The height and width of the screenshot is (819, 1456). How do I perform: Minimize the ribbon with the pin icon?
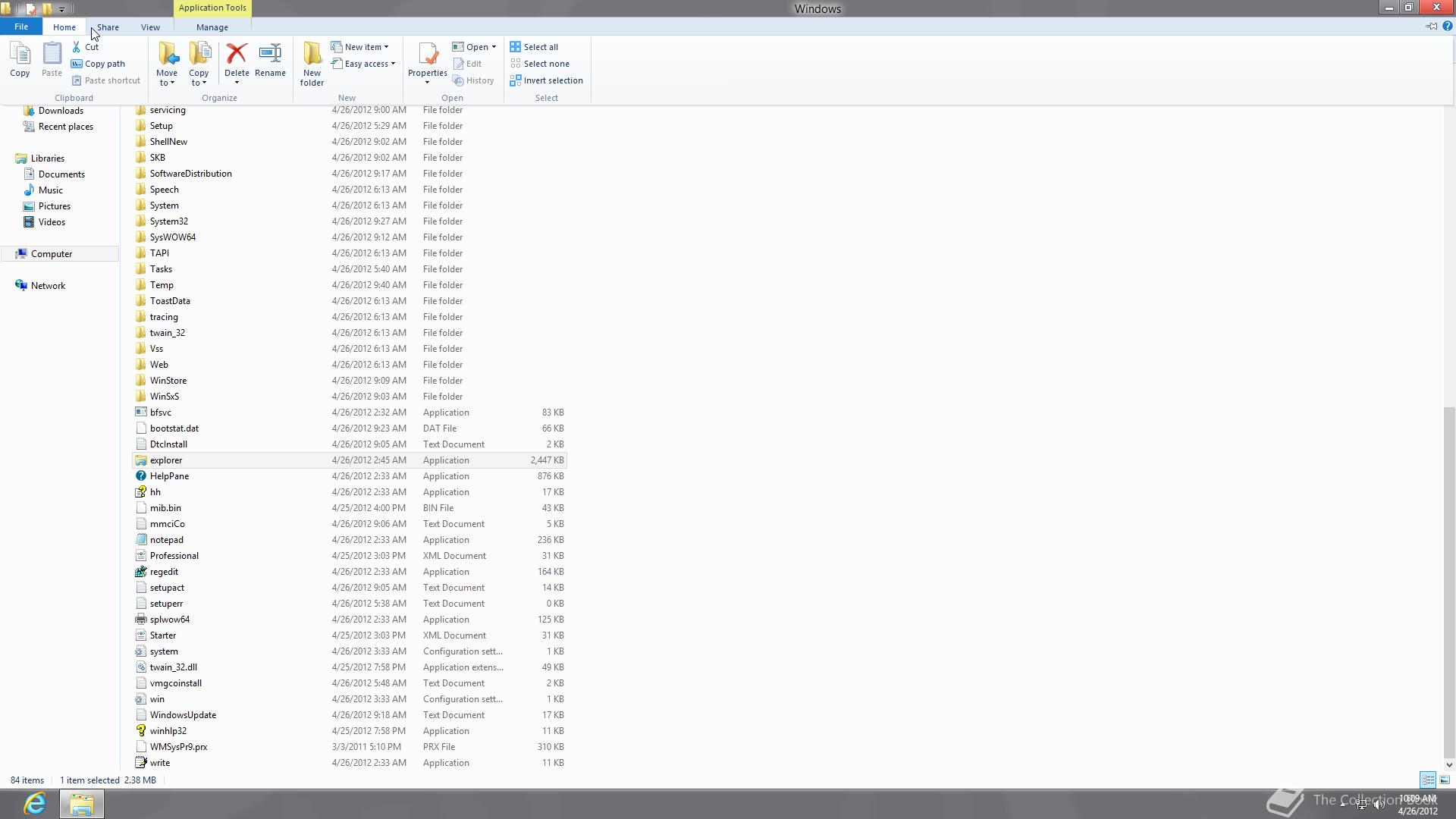(1431, 27)
